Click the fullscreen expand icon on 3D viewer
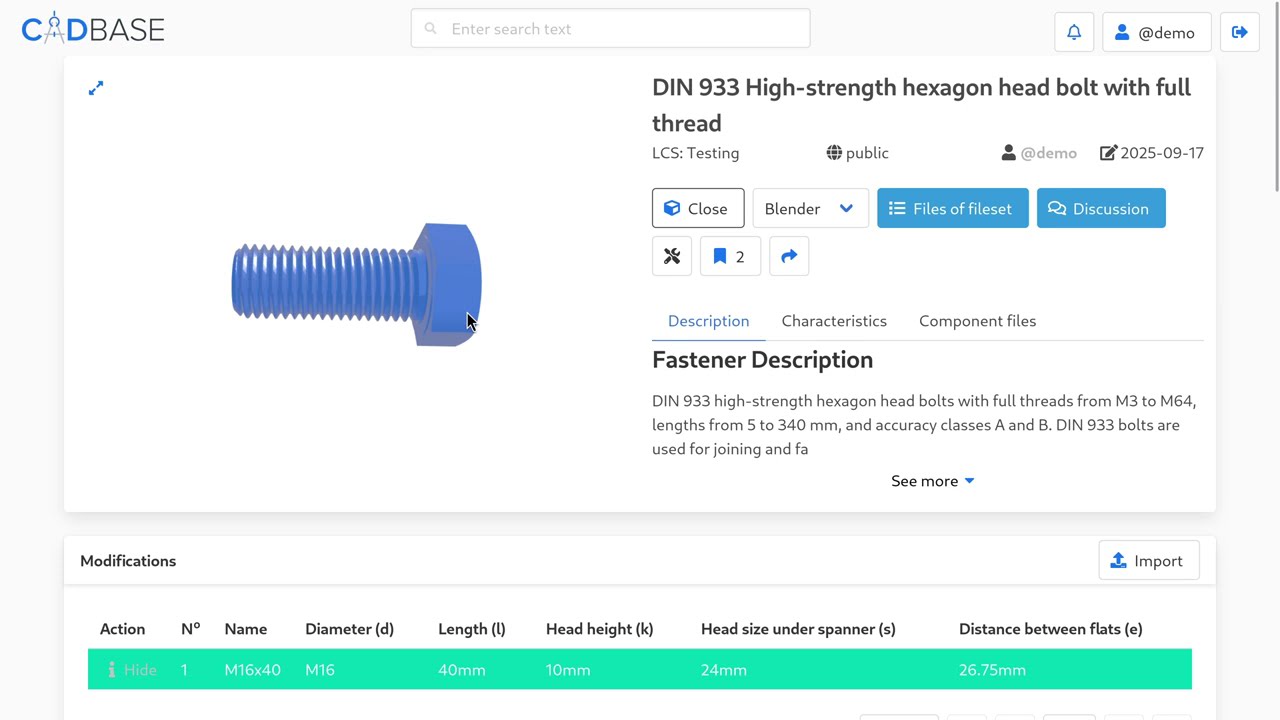The height and width of the screenshot is (720, 1280). coord(96,89)
